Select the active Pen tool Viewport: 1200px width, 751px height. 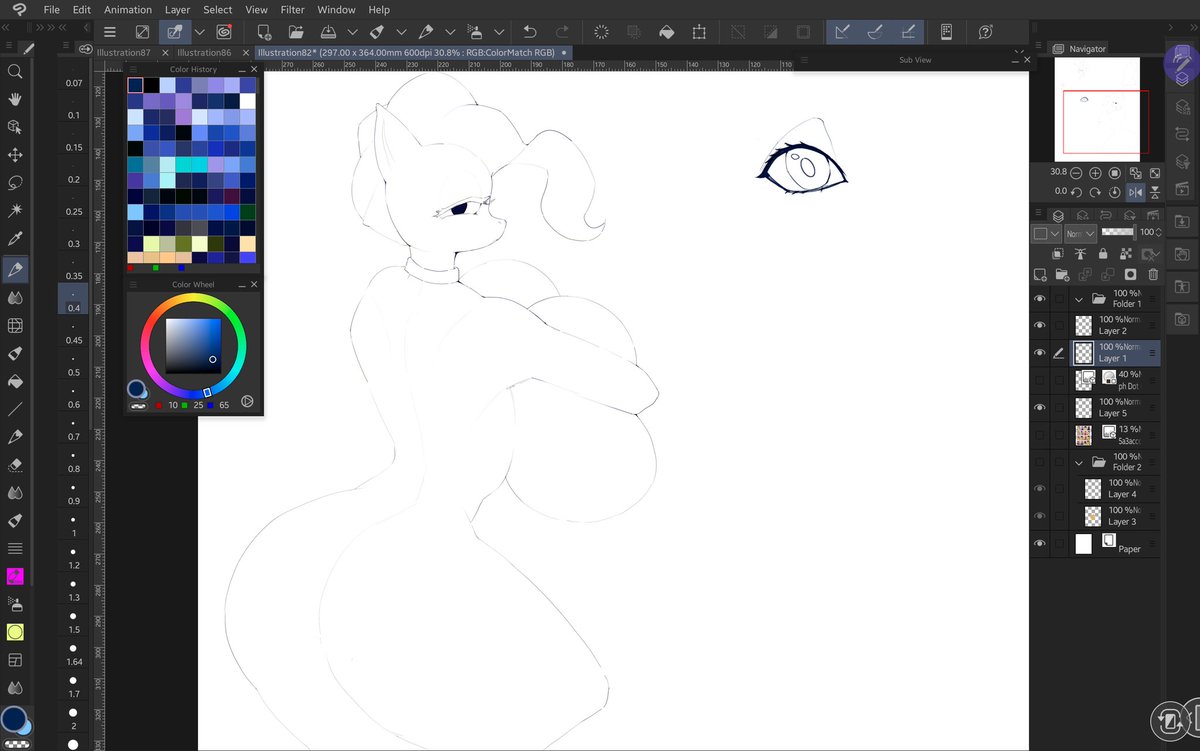coord(15,269)
